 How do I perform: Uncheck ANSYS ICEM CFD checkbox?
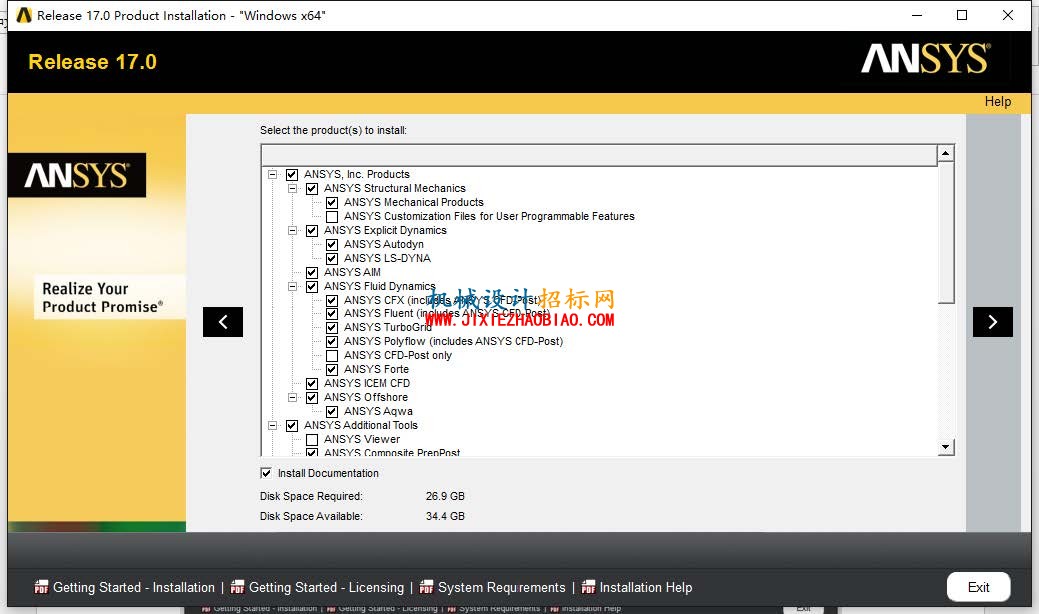312,384
